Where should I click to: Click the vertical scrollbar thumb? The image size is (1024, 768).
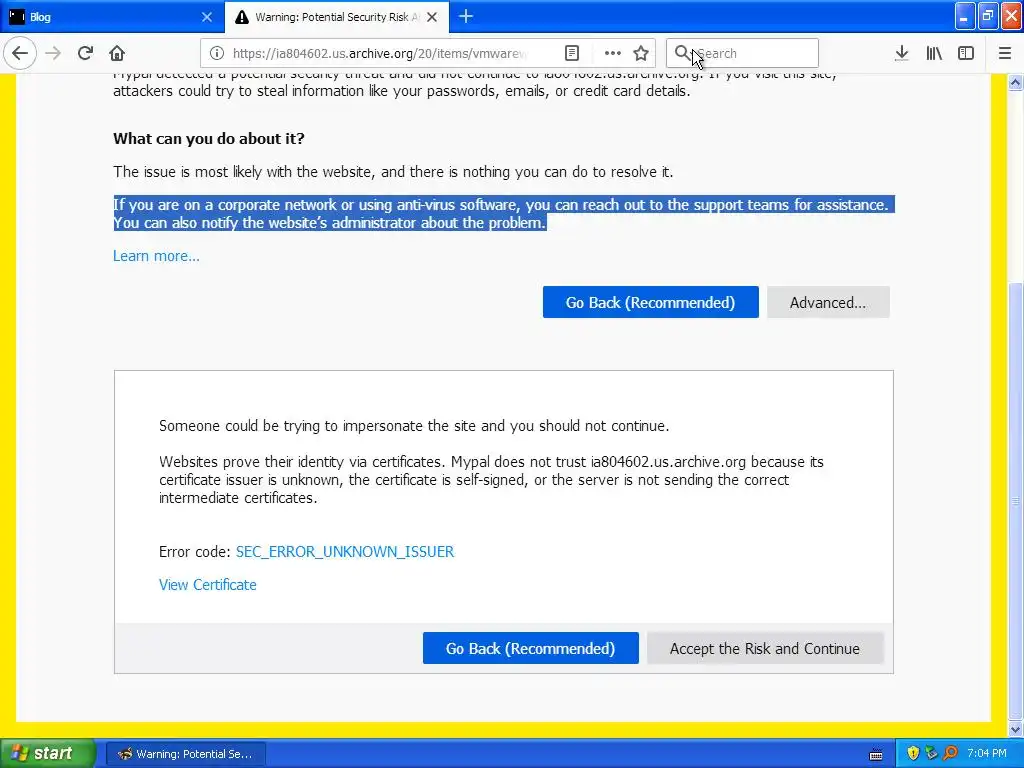1016,500
